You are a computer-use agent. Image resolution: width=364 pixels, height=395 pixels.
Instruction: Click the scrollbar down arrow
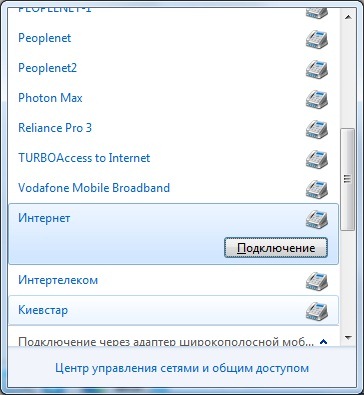[x=348, y=338]
